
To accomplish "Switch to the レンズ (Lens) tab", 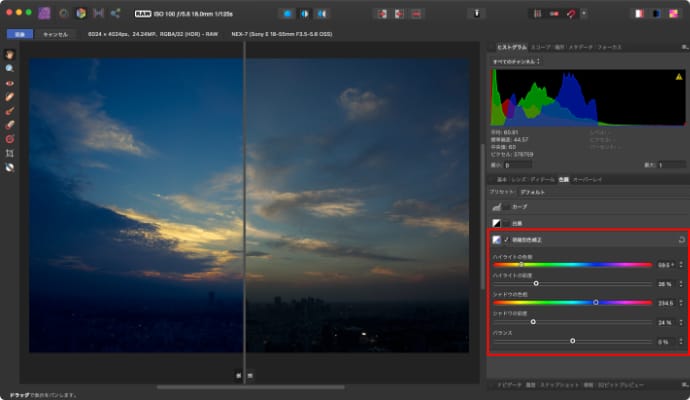I will point(519,179).
